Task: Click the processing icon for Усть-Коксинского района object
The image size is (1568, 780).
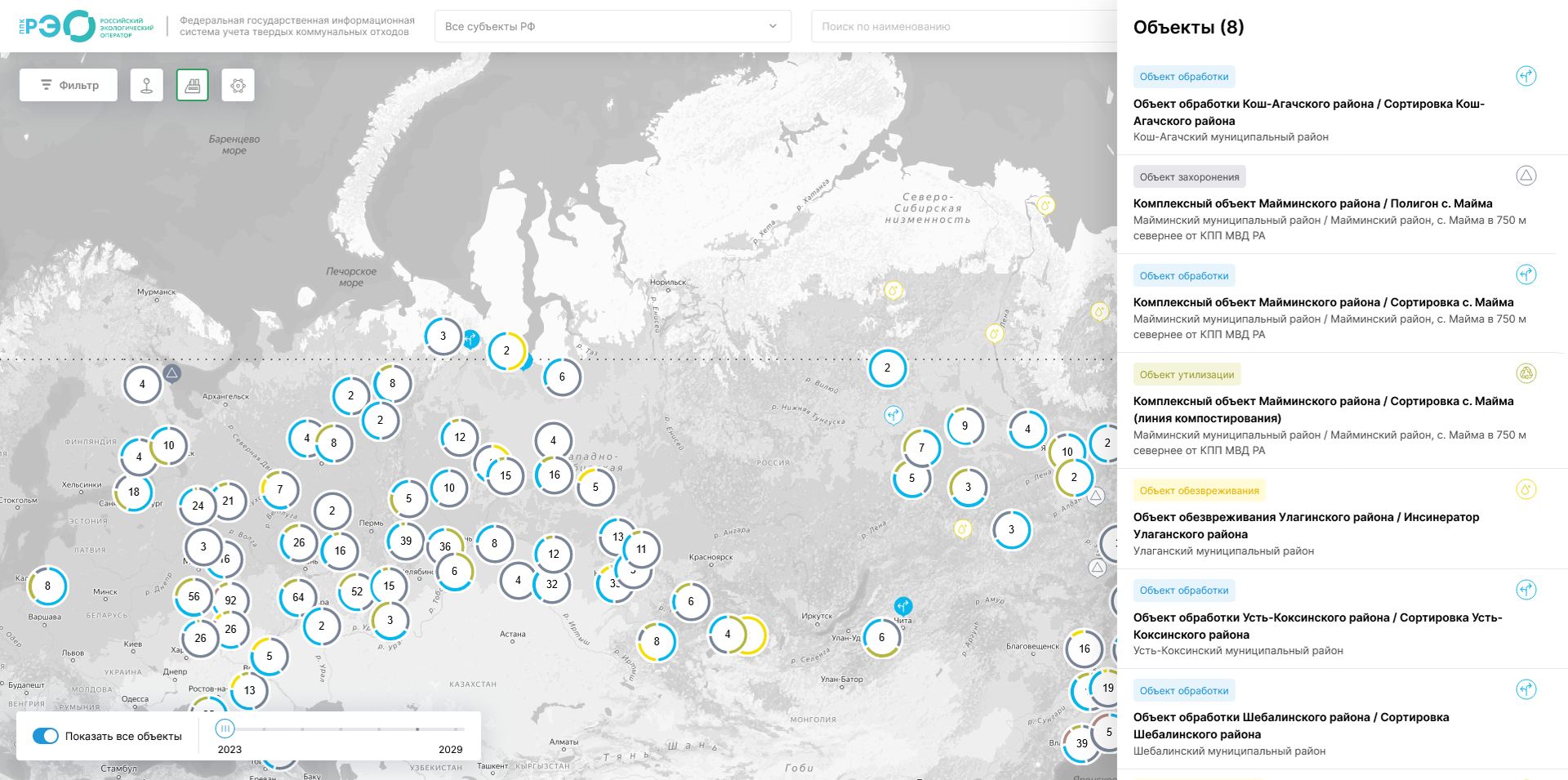Action: (1526, 590)
